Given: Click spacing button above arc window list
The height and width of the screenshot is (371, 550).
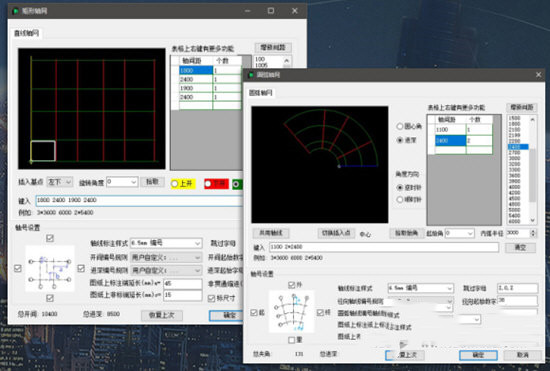Looking at the screenshot, I should tap(522, 108).
